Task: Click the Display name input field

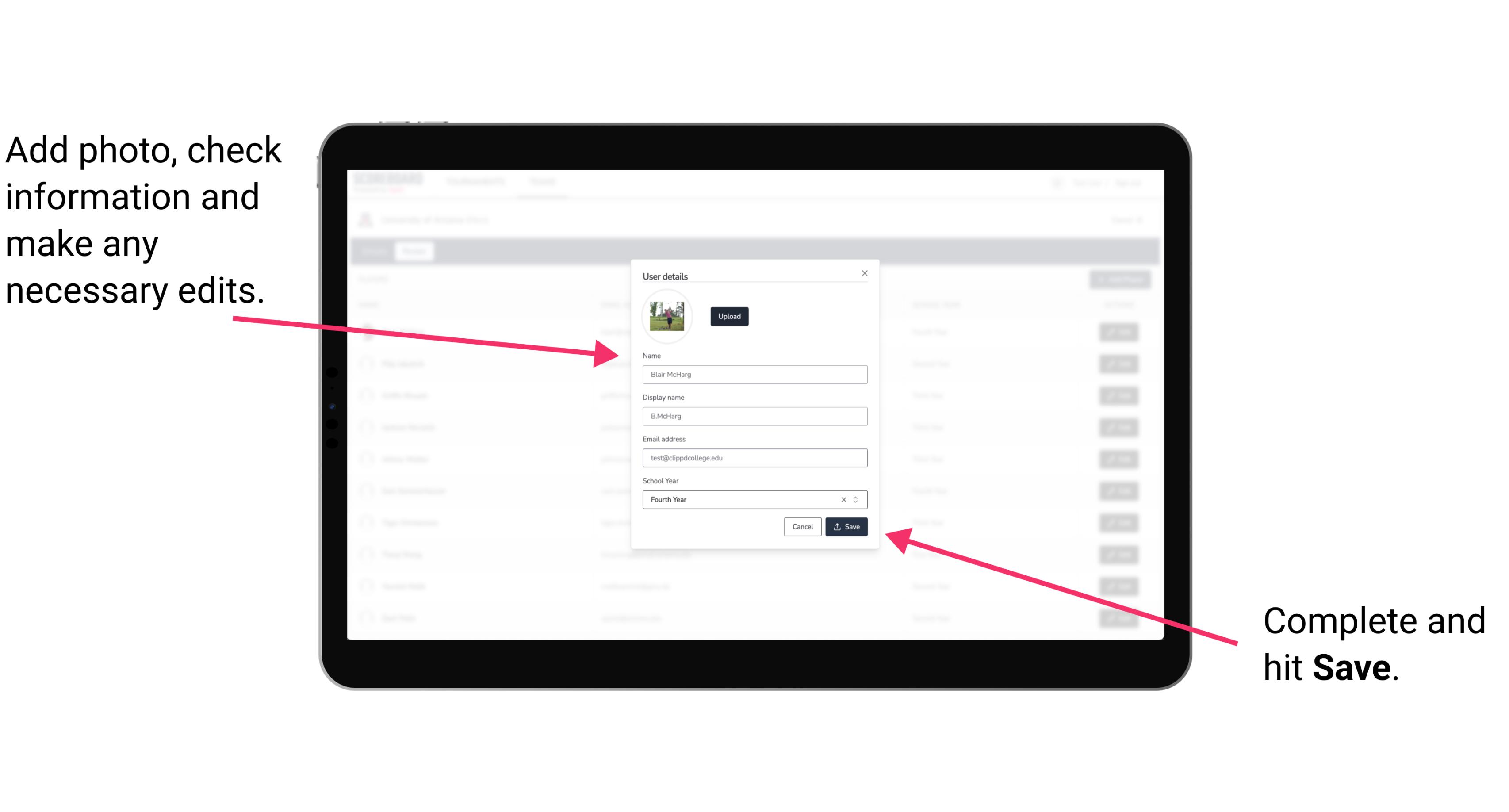Action: (x=754, y=416)
